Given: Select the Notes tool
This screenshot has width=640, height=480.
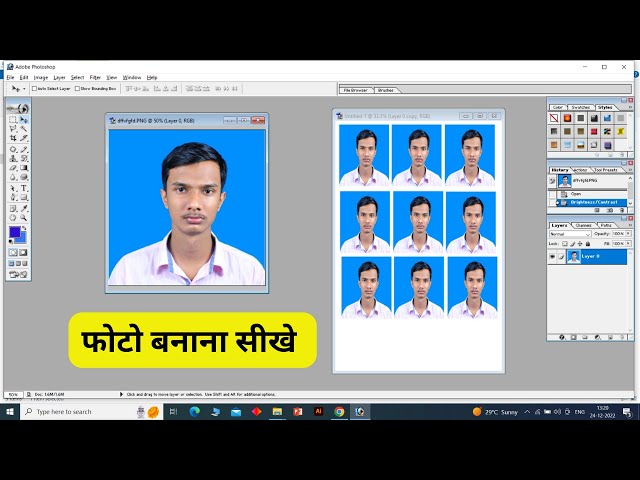Looking at the screenshot, I should (x=13, y=209).
